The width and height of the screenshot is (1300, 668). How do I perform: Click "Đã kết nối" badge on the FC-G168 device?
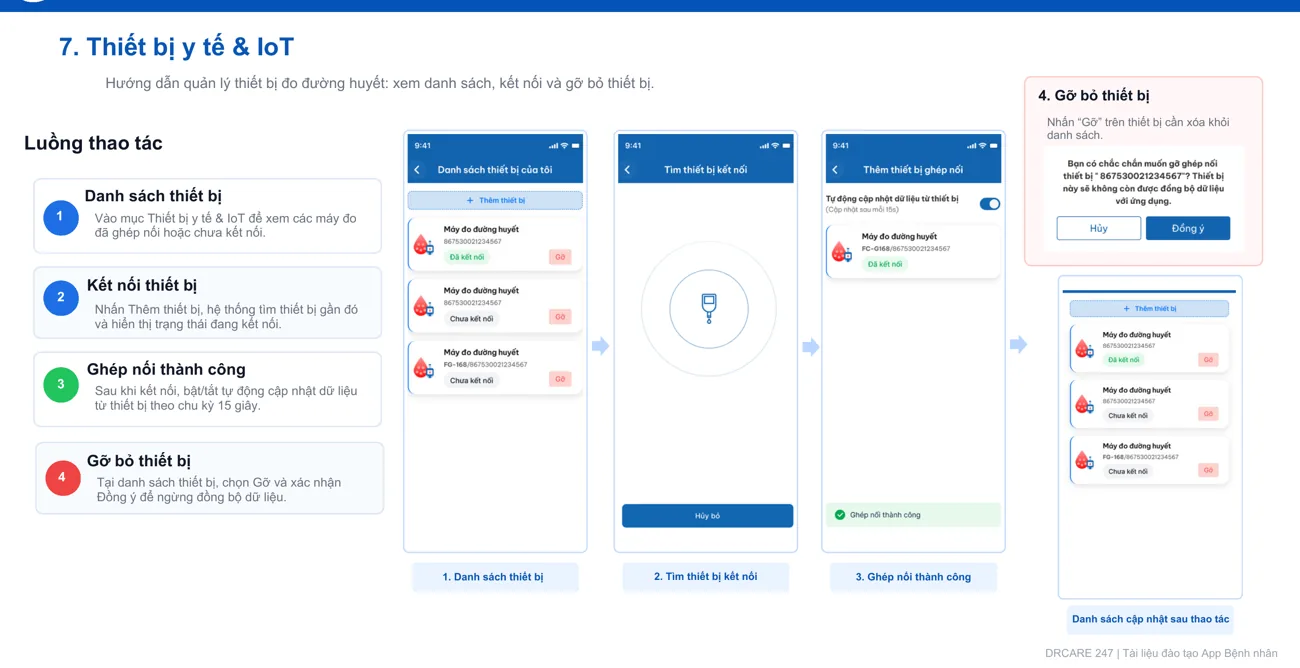[x=885, y=264]
